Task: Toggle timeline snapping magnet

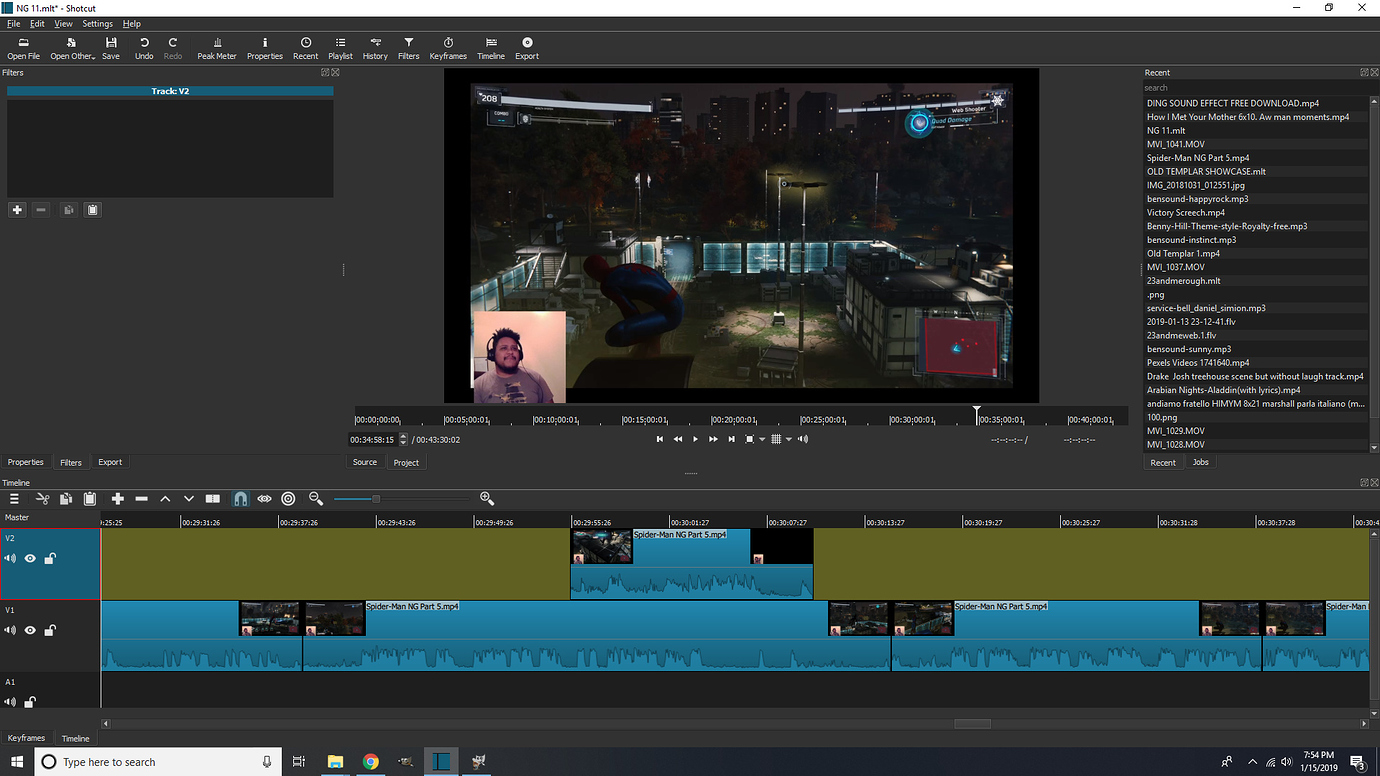Action: tap(240, 498)
